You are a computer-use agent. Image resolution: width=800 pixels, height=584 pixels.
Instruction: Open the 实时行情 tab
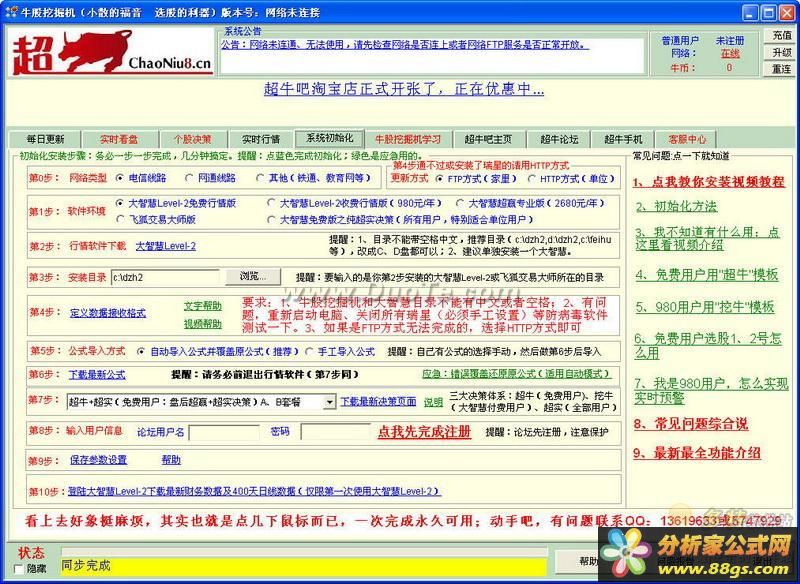click(261, 139)
